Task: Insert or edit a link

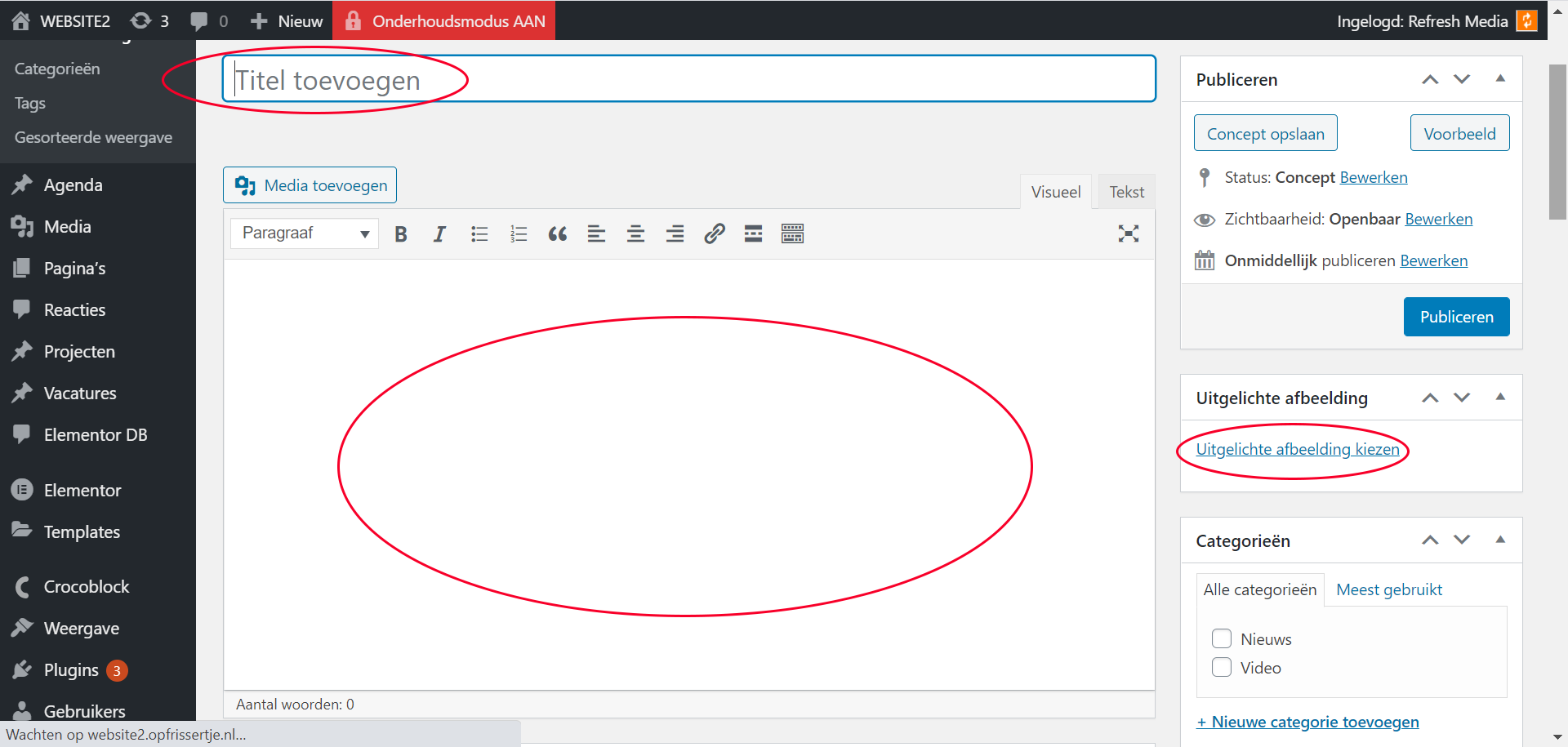Action: pyautogui.click(x=715, y=234)
